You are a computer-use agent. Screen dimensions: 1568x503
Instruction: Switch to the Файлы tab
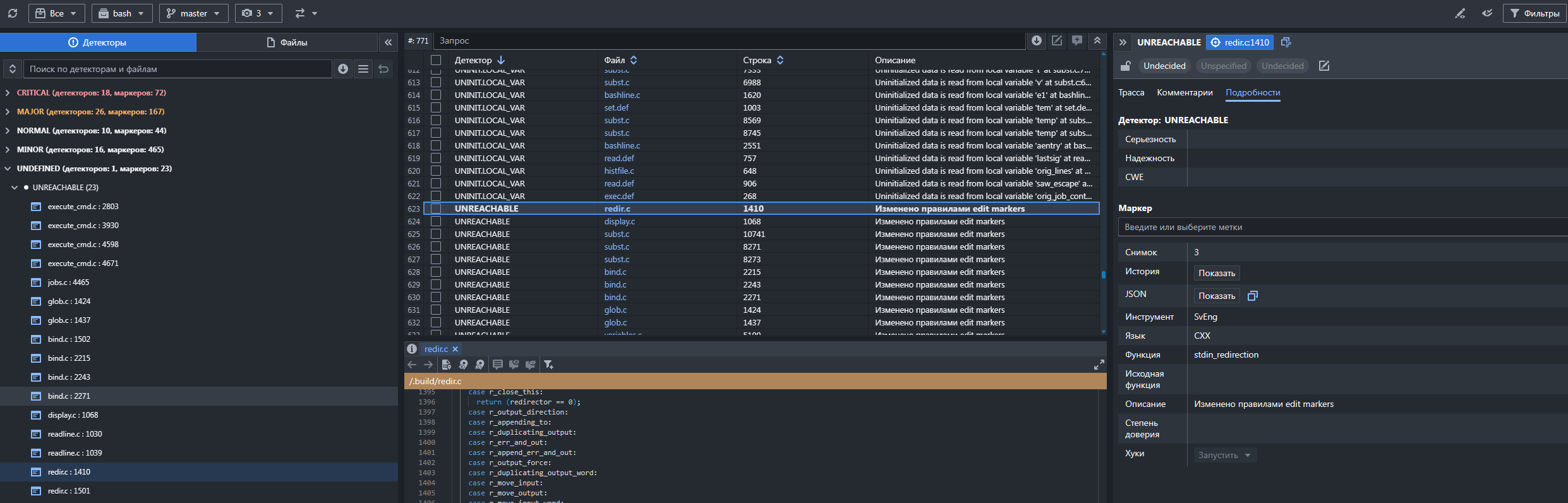287,42
